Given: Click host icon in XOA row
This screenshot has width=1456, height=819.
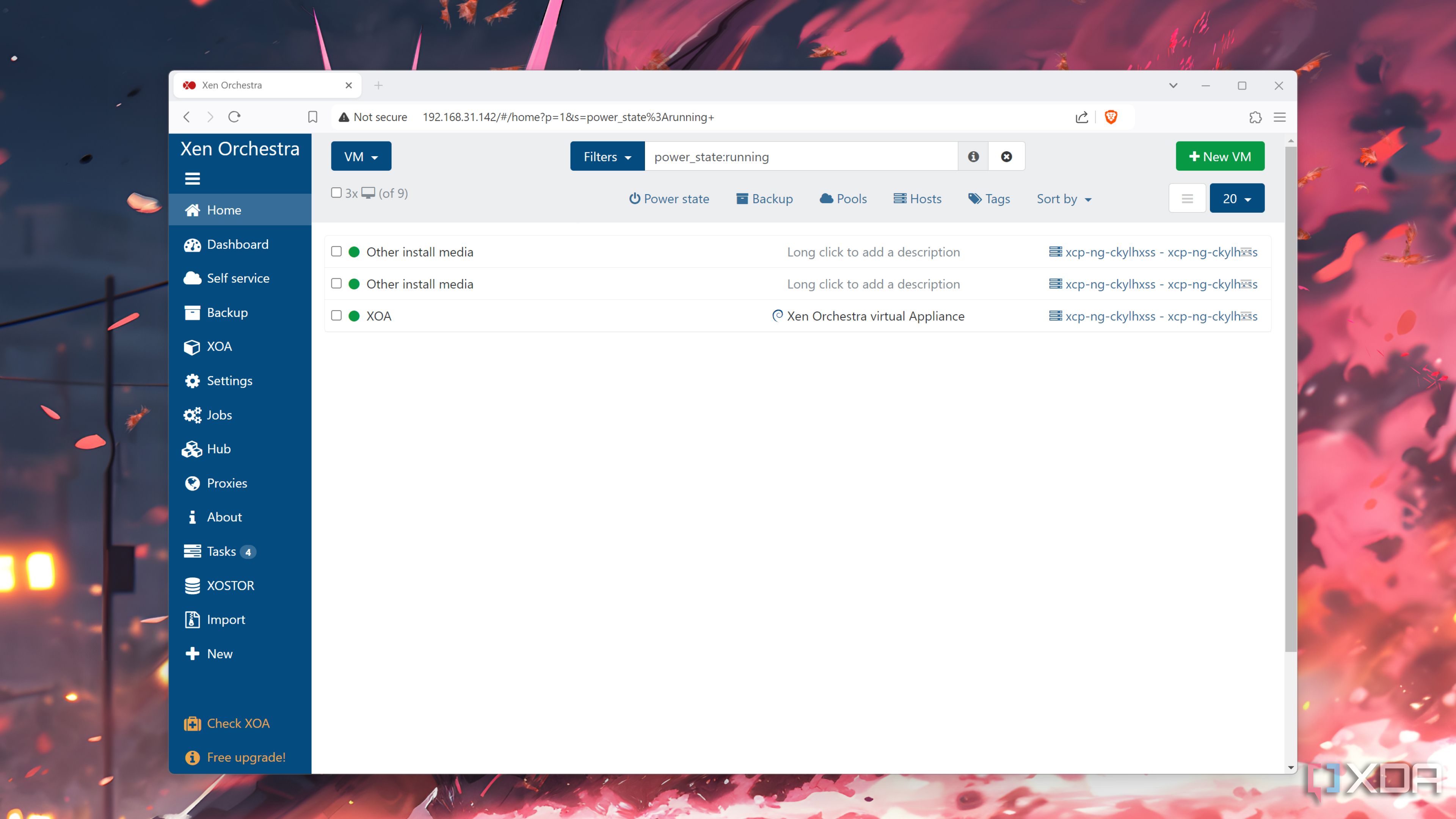Looking at the screenshot, I should [x=1055, y=315].
